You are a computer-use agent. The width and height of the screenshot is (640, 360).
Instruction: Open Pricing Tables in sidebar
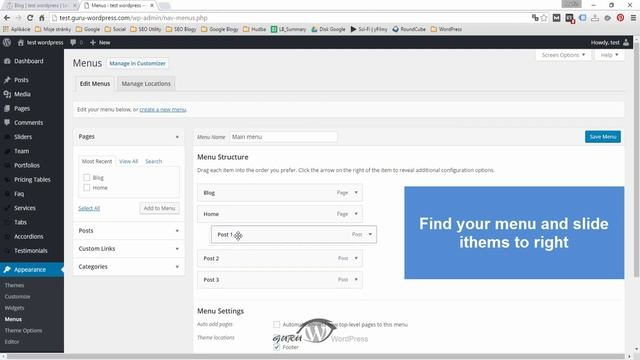coord(32,180)
